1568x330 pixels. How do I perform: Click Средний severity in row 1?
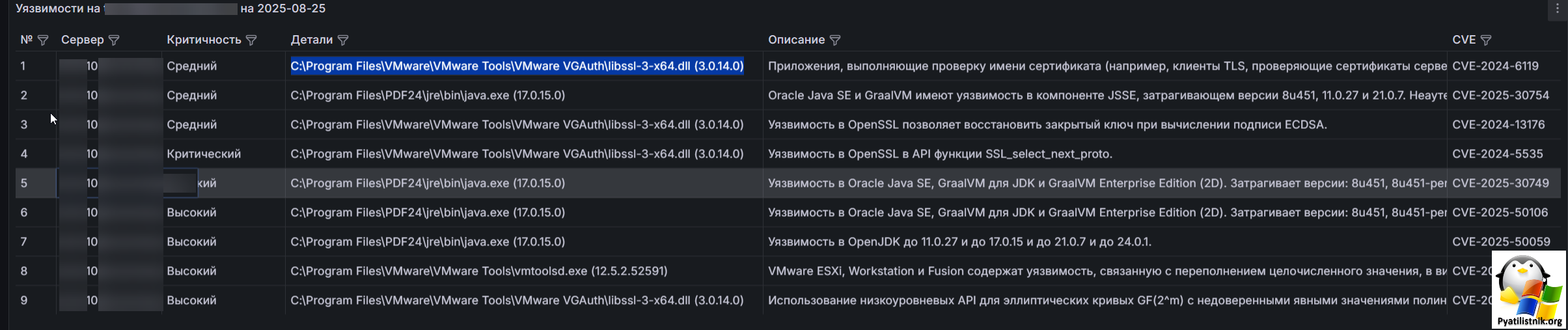tap(192, 66)
